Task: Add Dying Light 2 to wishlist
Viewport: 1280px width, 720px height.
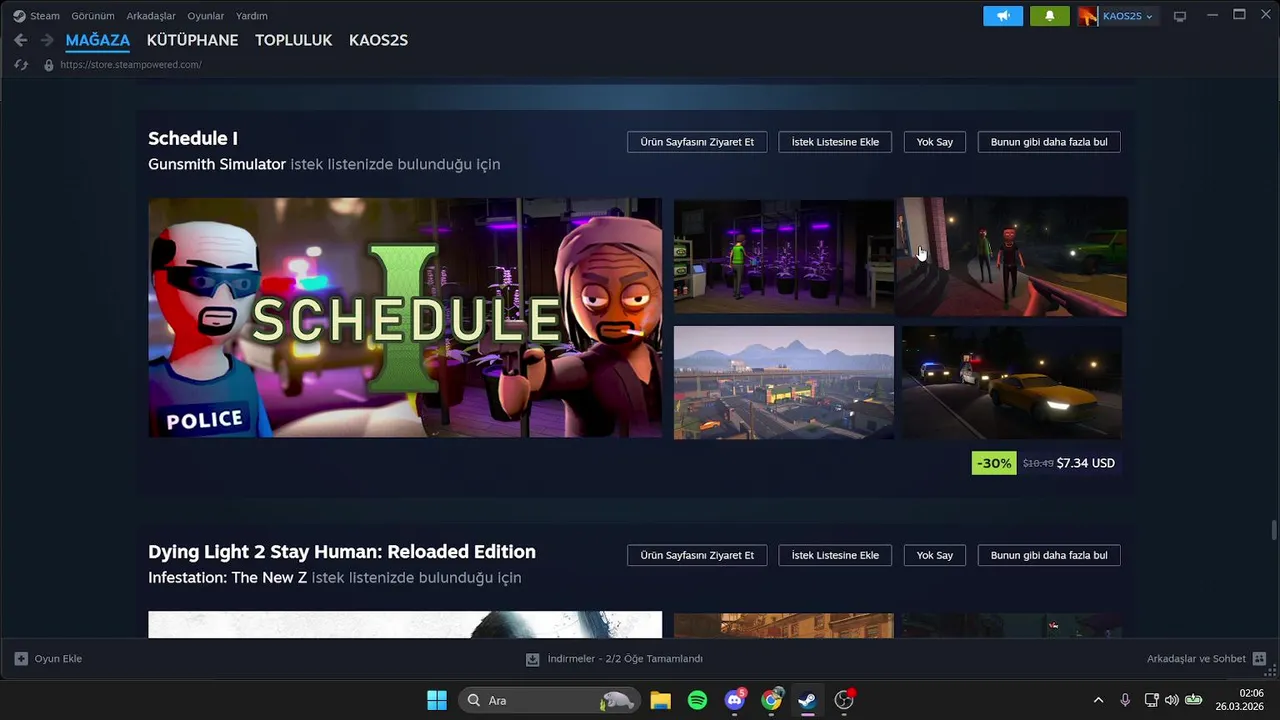Action: [835, 555]
